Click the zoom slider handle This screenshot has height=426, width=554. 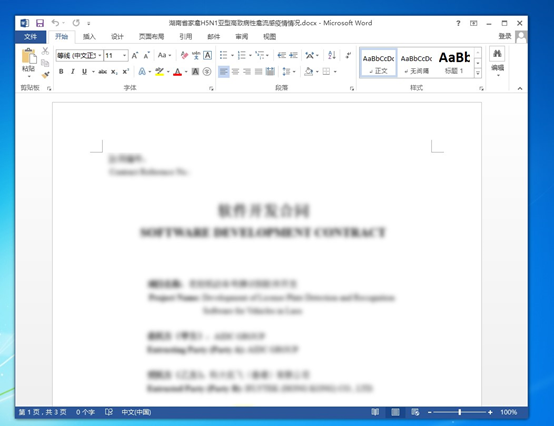click(460, 412)
